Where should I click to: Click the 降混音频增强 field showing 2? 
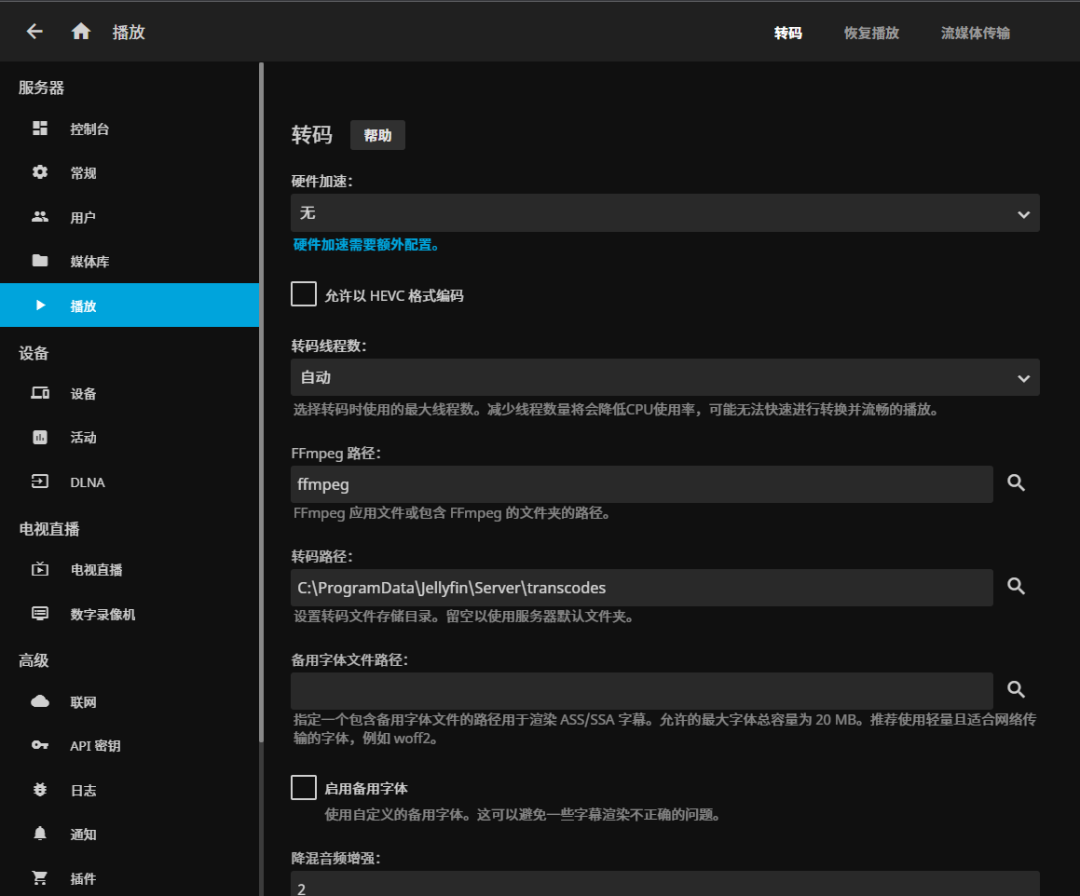click(x=665, y=884)
